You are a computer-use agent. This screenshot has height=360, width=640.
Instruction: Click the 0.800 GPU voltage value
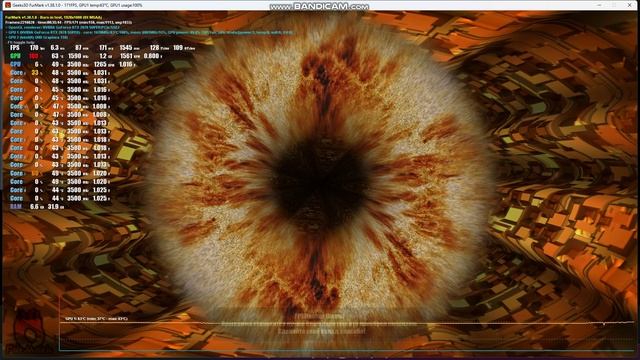[151, 56]
